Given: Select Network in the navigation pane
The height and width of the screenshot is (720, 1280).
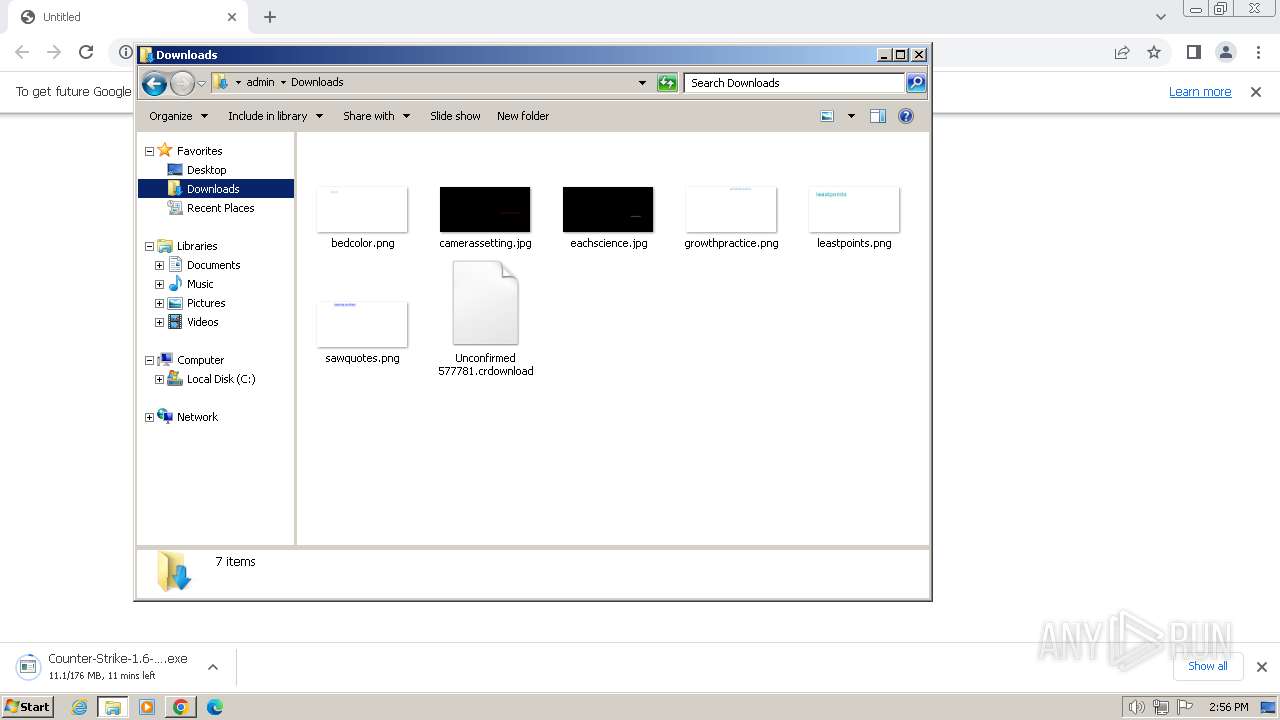Looking at the screenshot, I should [197, 417].
